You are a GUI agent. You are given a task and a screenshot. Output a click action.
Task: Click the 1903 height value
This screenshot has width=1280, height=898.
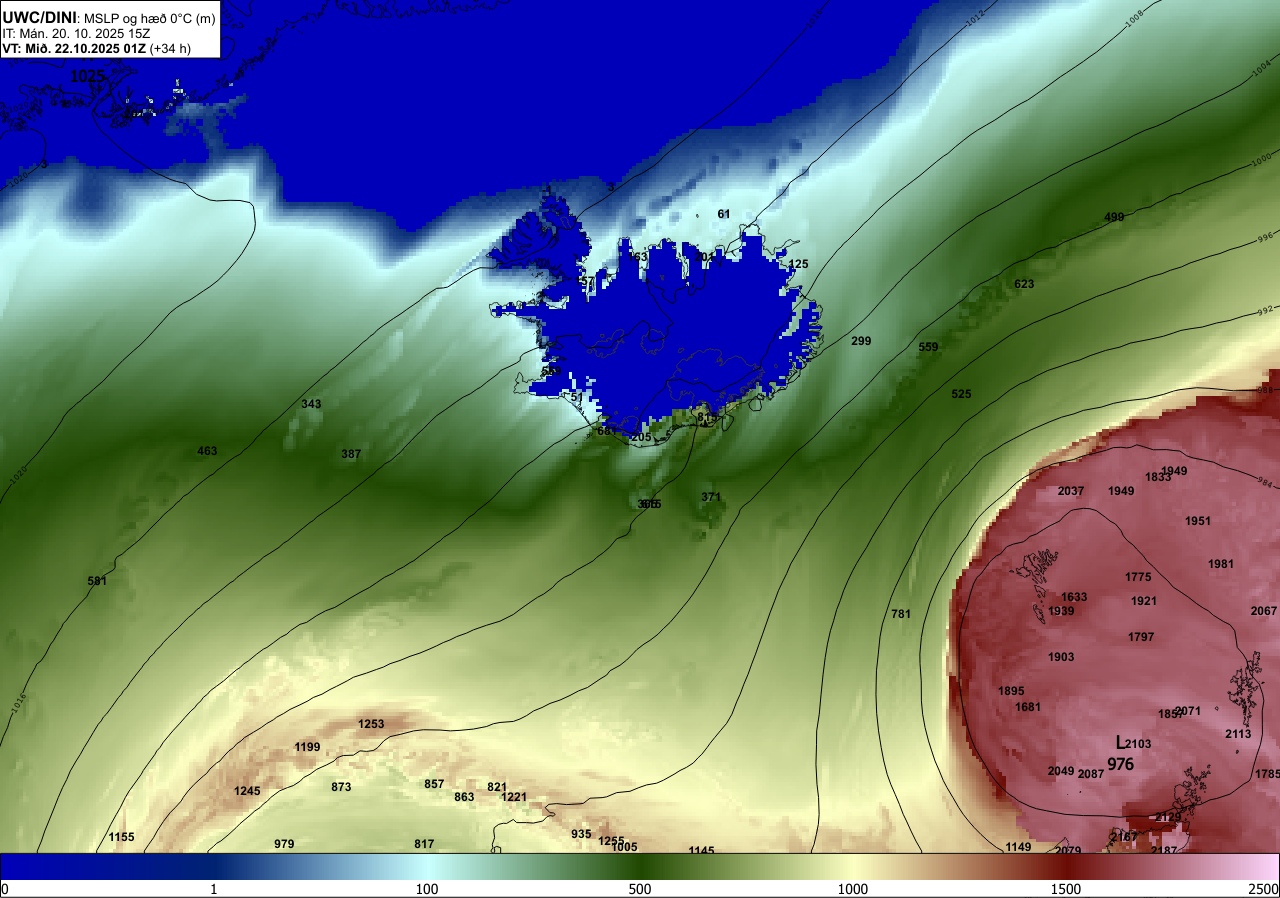(x=1061, y=657)
